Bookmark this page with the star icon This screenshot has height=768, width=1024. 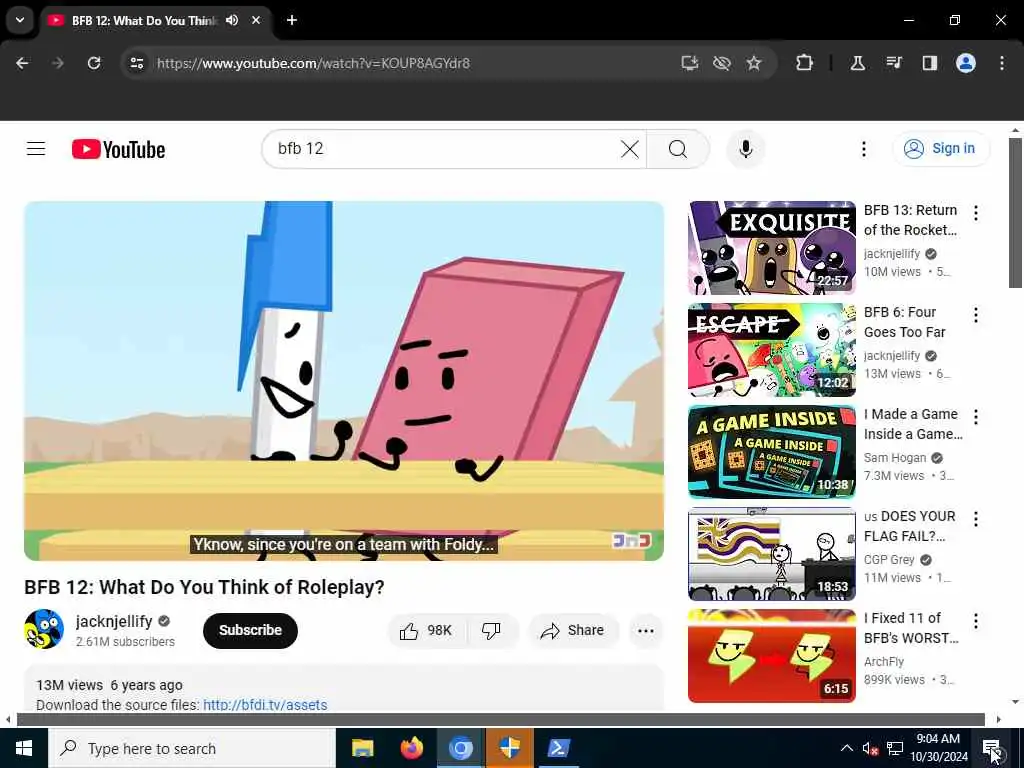754,63
